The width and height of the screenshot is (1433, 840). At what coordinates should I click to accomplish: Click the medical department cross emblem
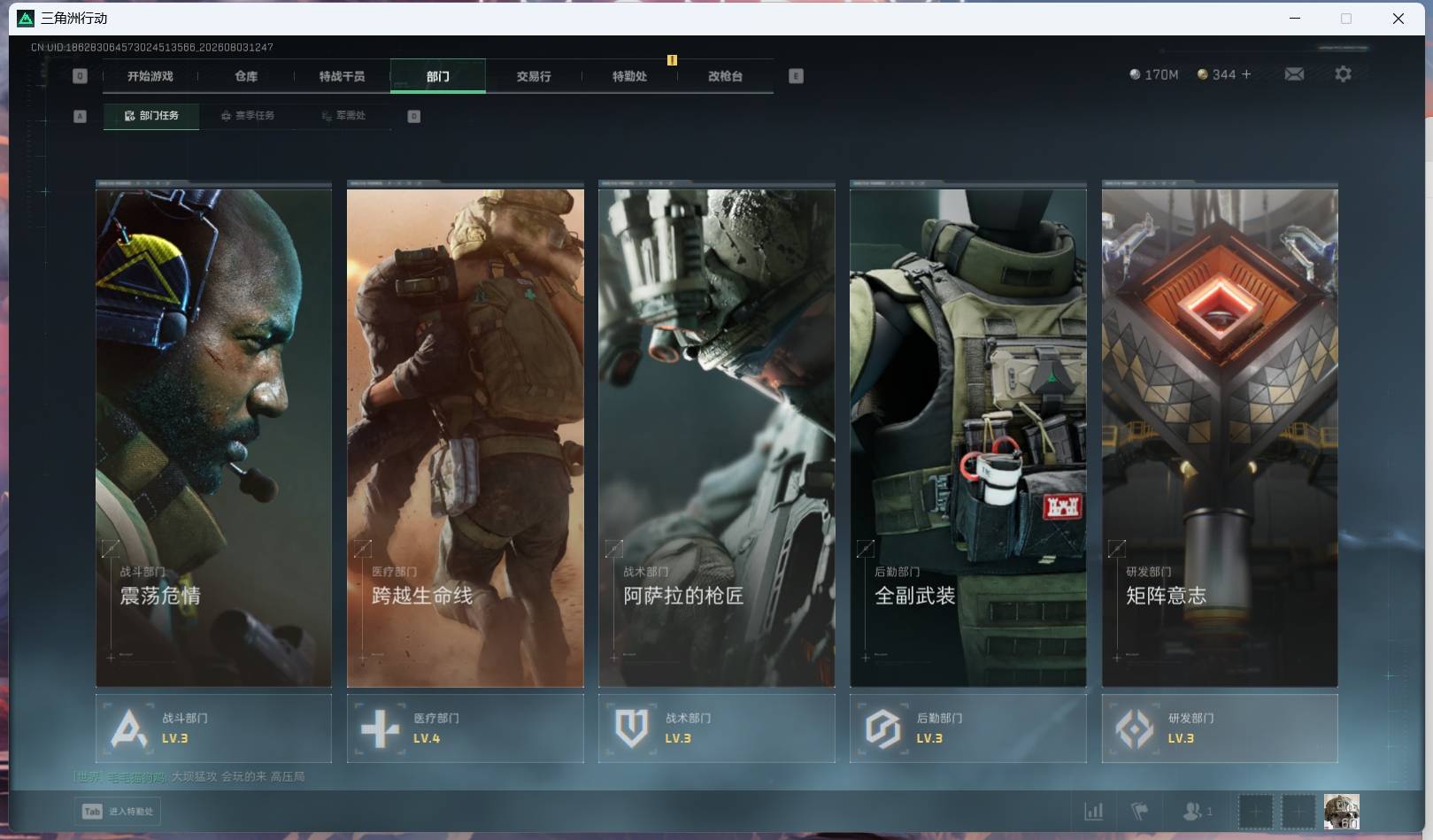pos(381,729)
